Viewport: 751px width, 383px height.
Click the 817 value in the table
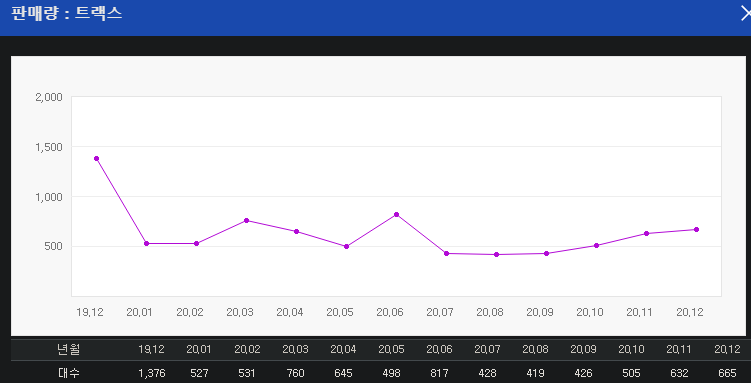439,373
